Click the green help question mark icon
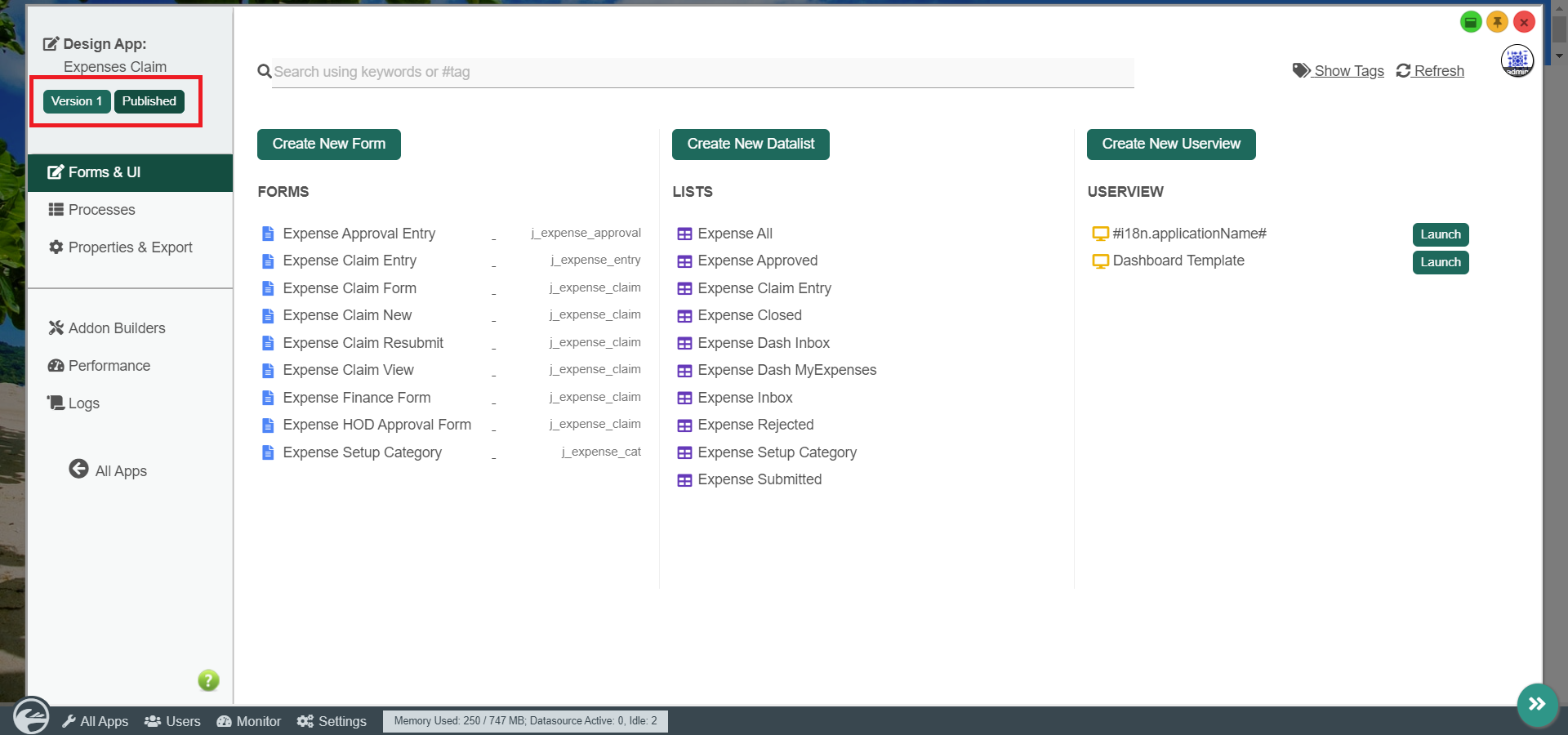This screenshot has height=735, width=1568. click(x=208, y=680)
